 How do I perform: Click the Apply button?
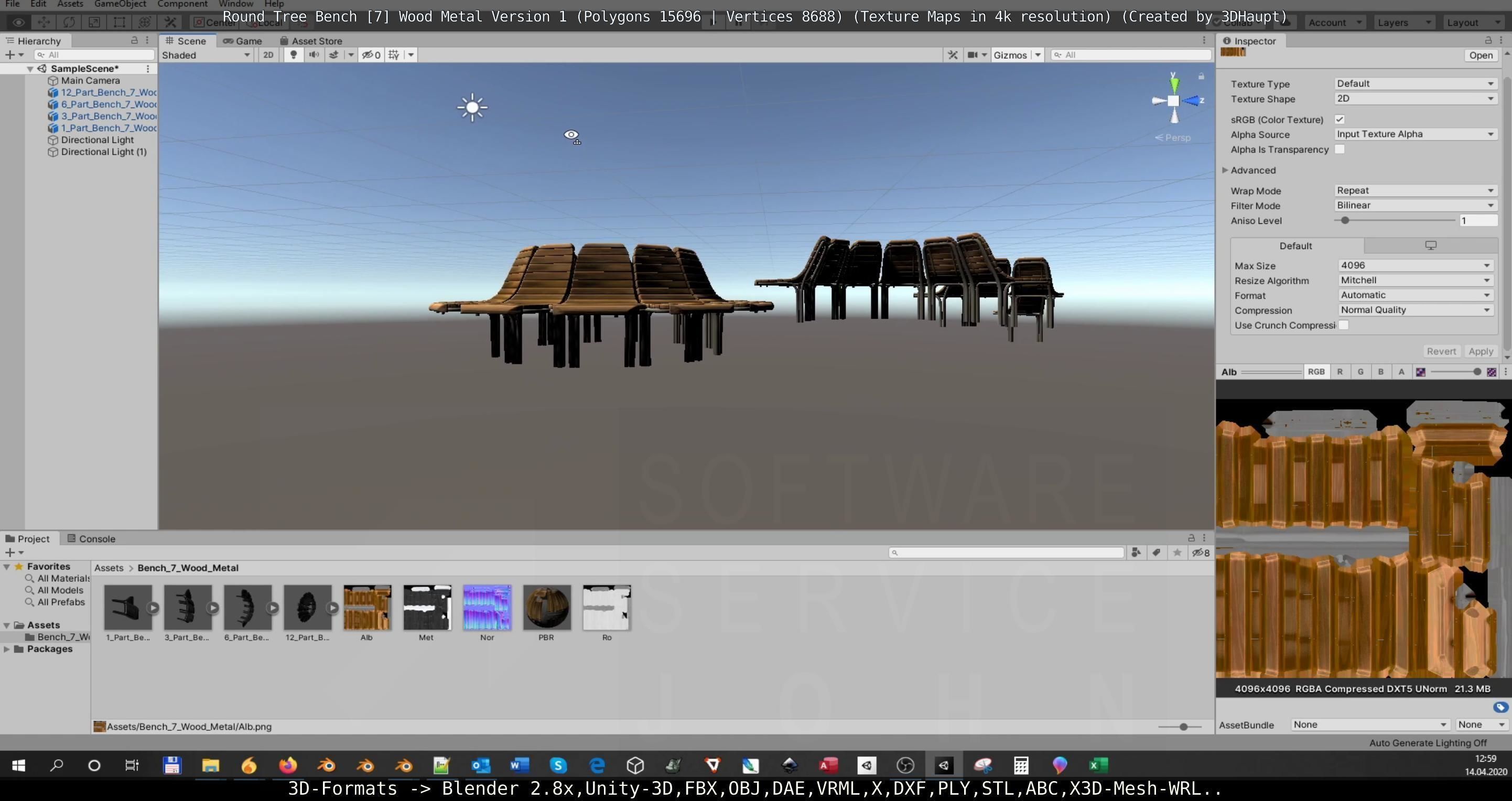(x=1481, y=351)
